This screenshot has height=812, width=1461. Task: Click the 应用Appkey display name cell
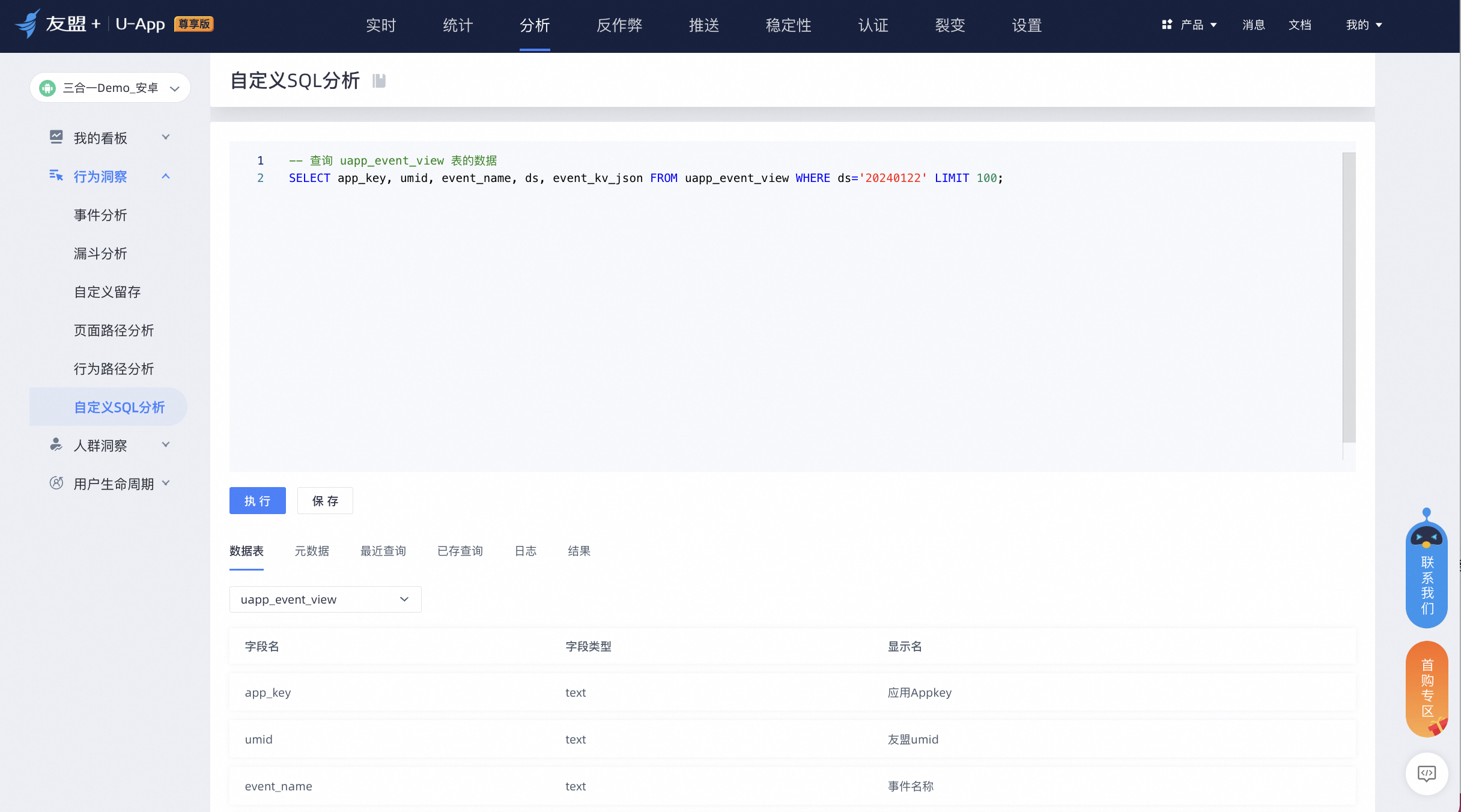coord(920,692)
